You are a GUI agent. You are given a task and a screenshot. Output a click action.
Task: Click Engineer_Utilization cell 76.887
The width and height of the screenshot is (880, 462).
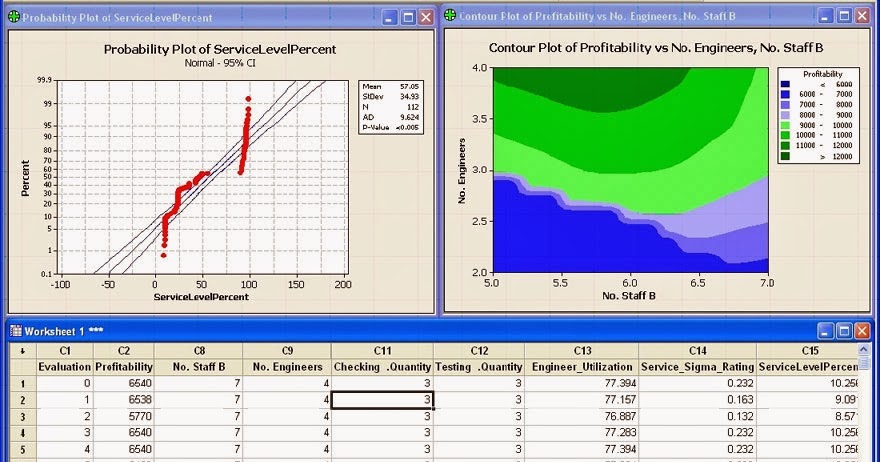point(582,417)
